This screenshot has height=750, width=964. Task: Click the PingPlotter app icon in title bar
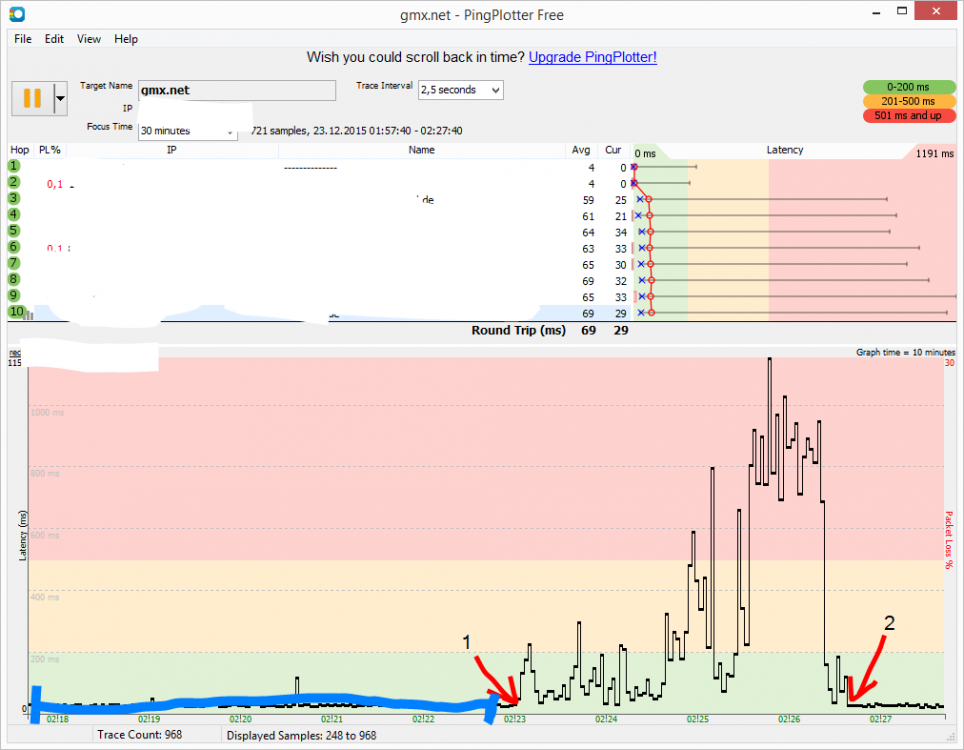(x=15, y=13)
